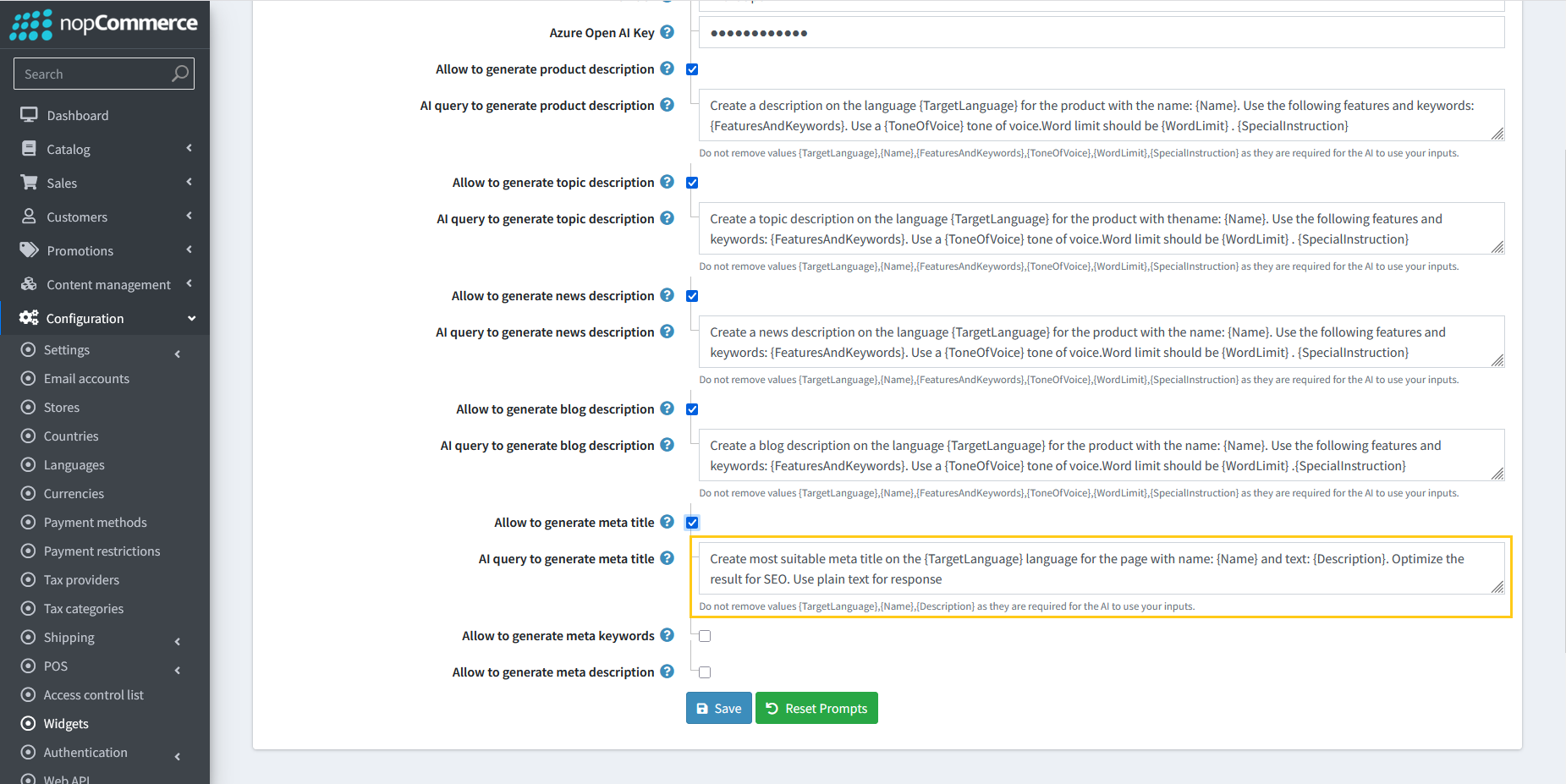This screenshot has height=784, width=1566.
Task: Disable the Allow to generate blog description checkbox
Action: (x=692, y=409)
